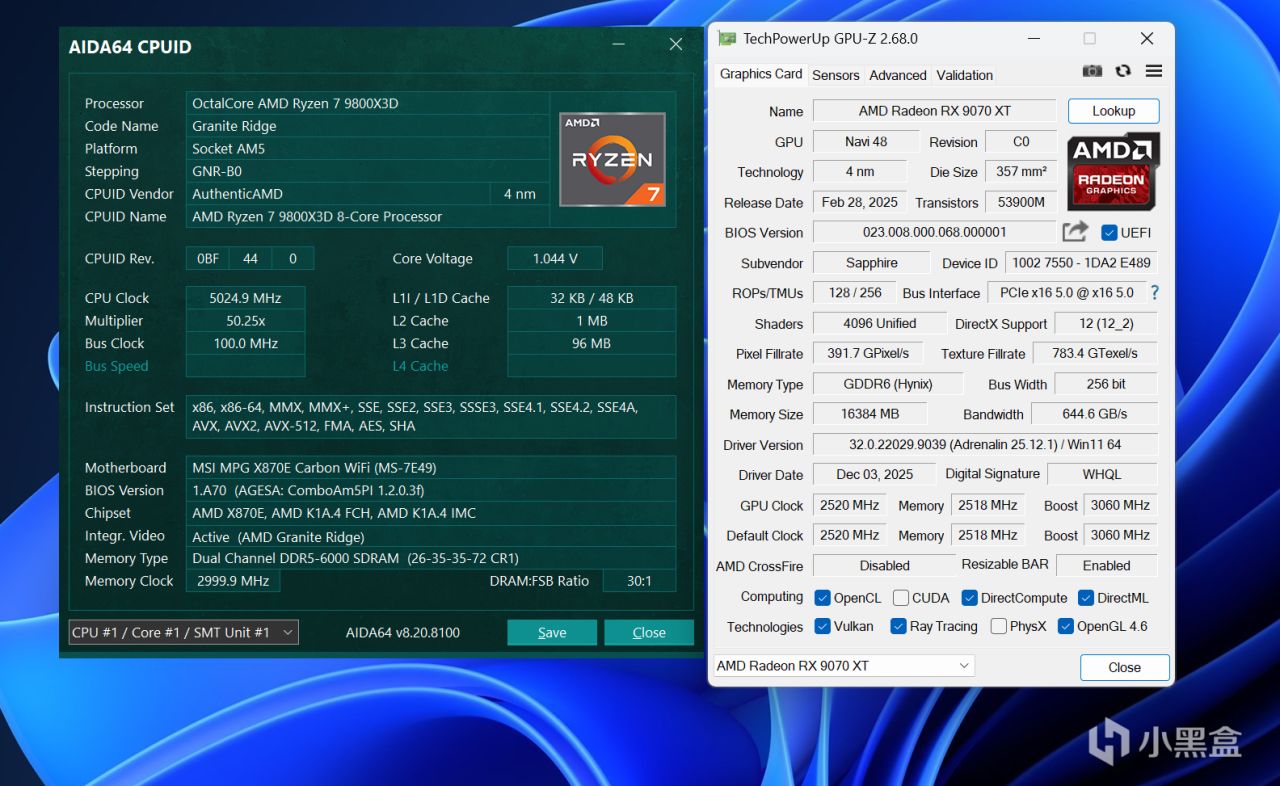Click the Core Voltage value 1.044 V

(555, 258)
